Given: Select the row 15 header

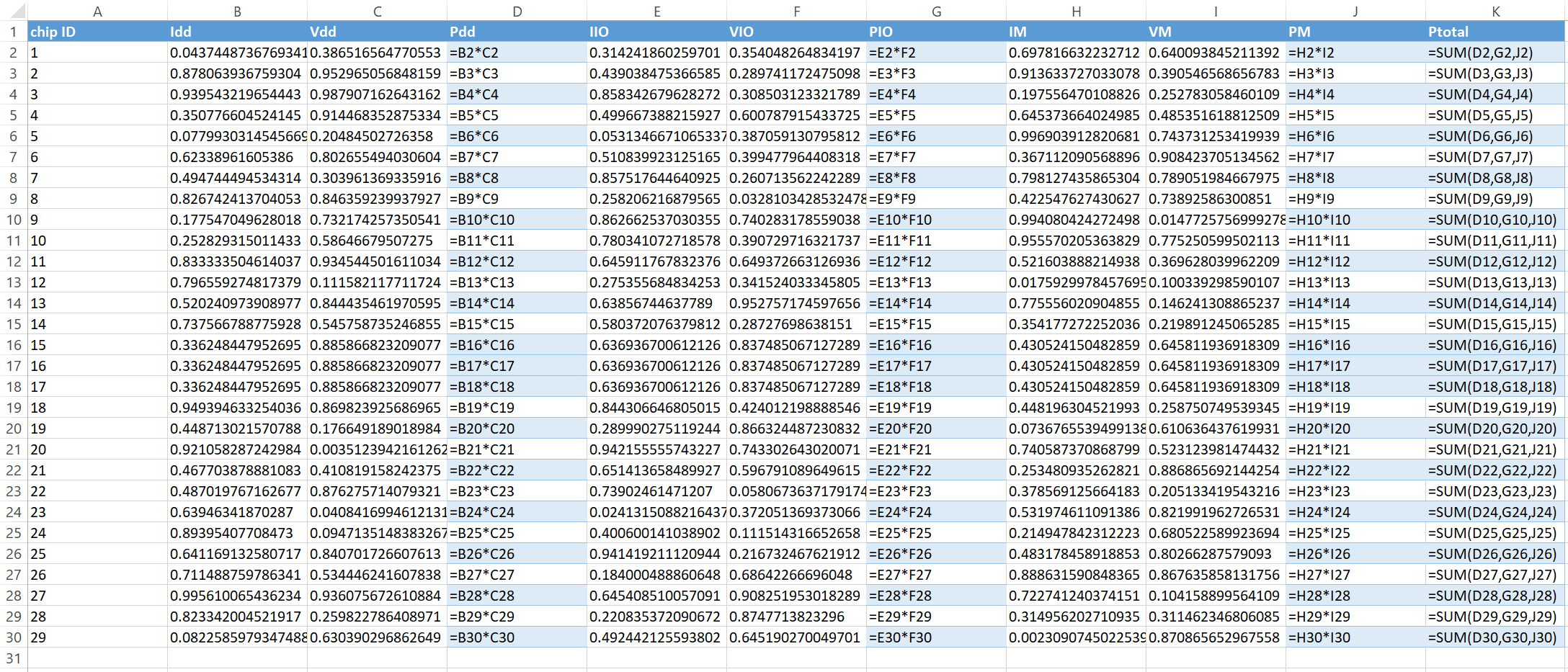Looking at the screenshot, I should (14, 324).
